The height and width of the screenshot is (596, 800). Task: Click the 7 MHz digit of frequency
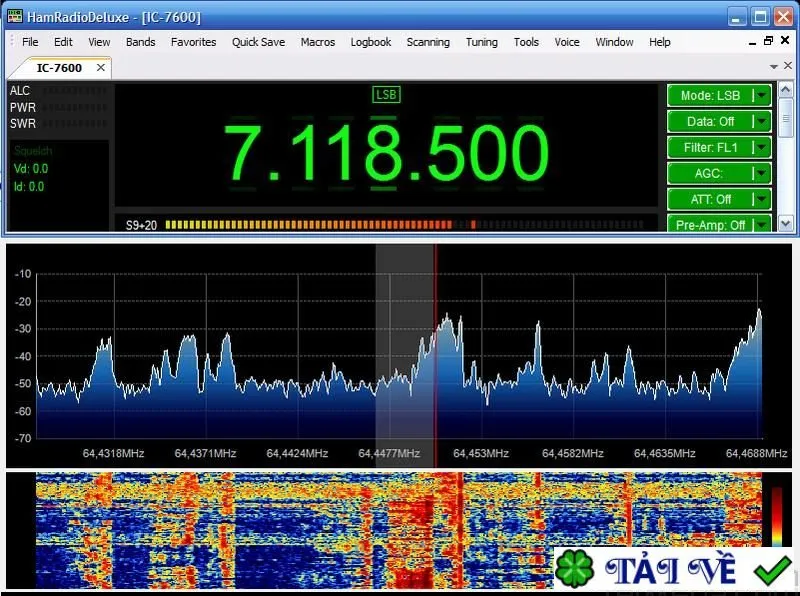(242, 153)
